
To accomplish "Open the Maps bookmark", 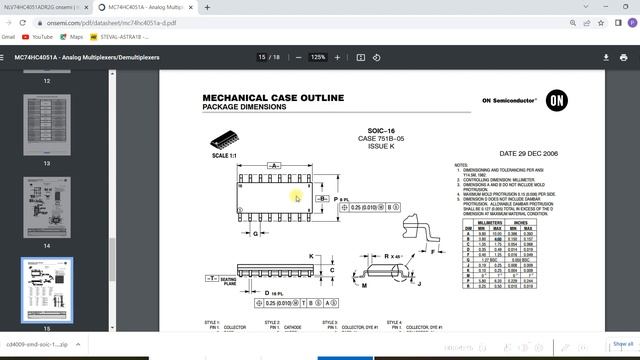I will 71,37.
